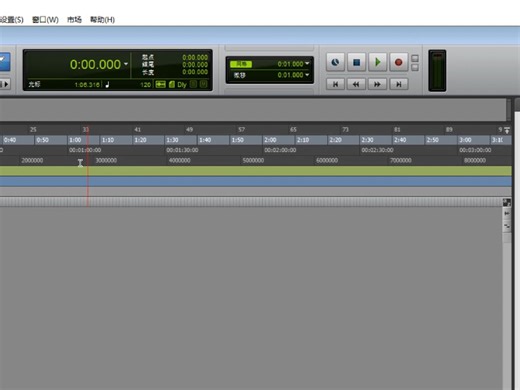Click 5000000 on the Samples ruler

point(253,160)
